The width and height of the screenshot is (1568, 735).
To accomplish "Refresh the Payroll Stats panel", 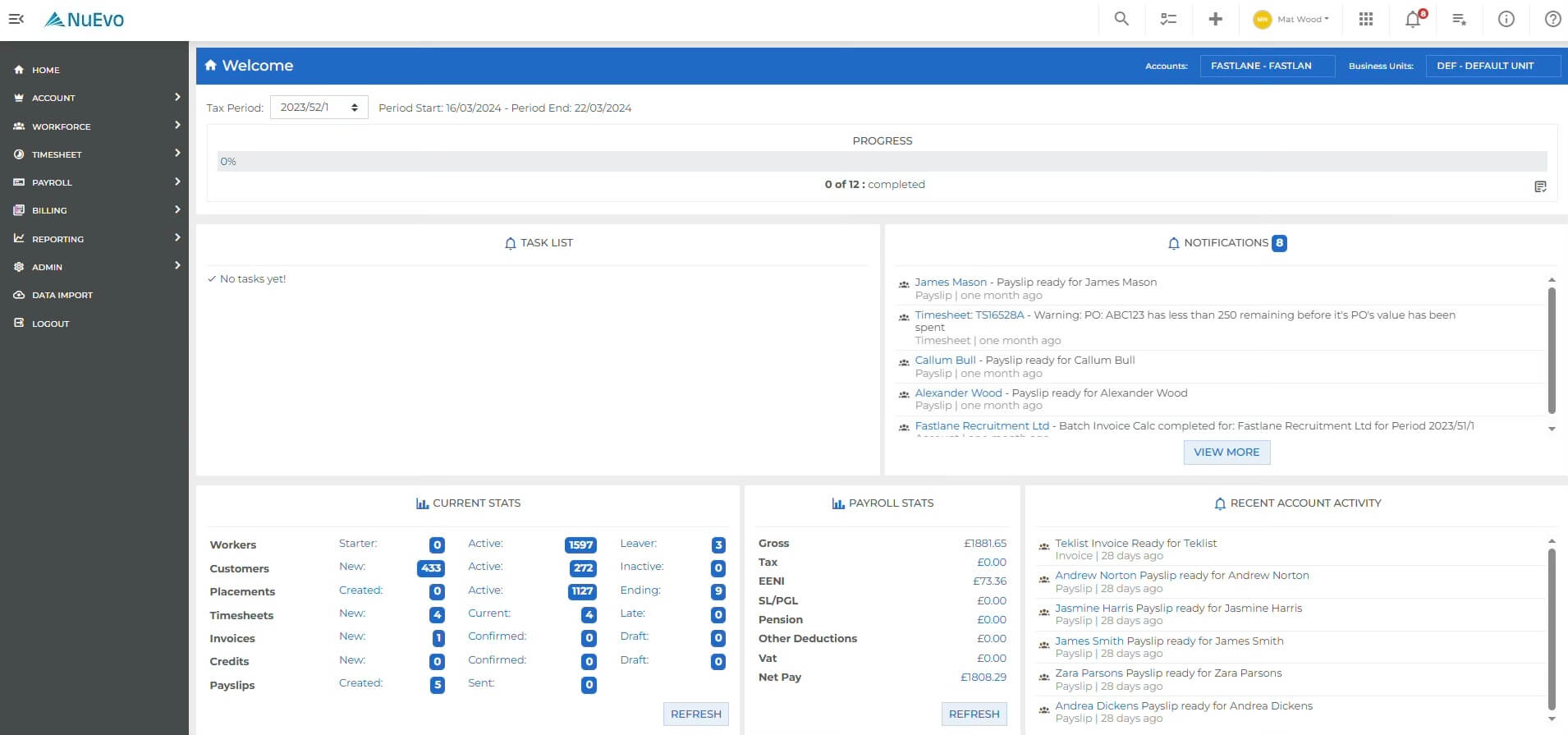I will point(974,714).
